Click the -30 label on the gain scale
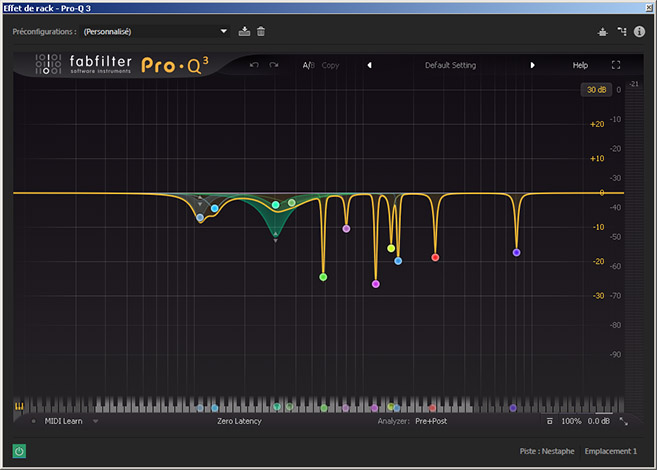The width and height of the screenshot is (657, 470). tap(598, 296)
